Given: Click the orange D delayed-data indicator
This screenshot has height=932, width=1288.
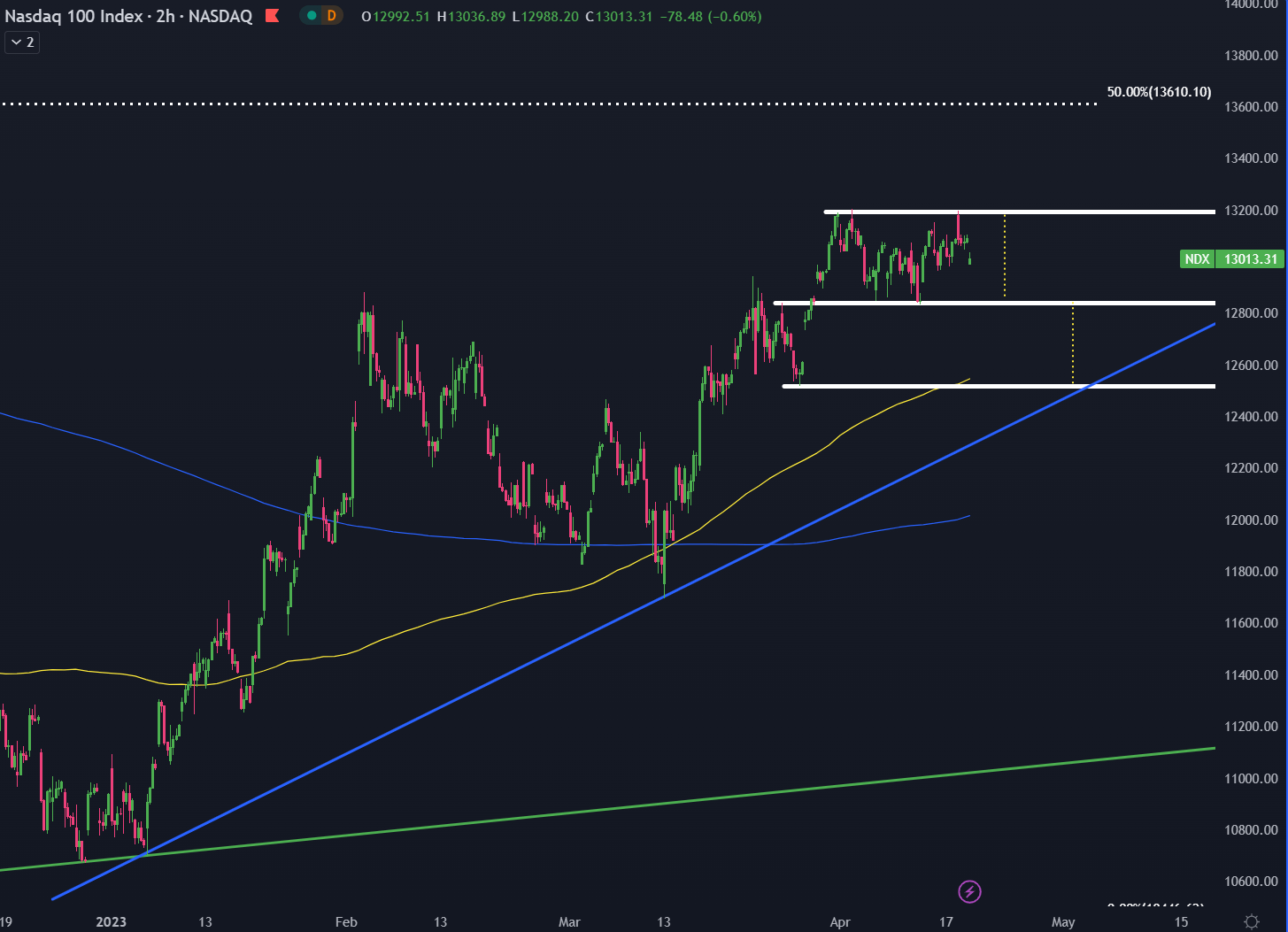Looking at the screenshot, I should [331, 16].
